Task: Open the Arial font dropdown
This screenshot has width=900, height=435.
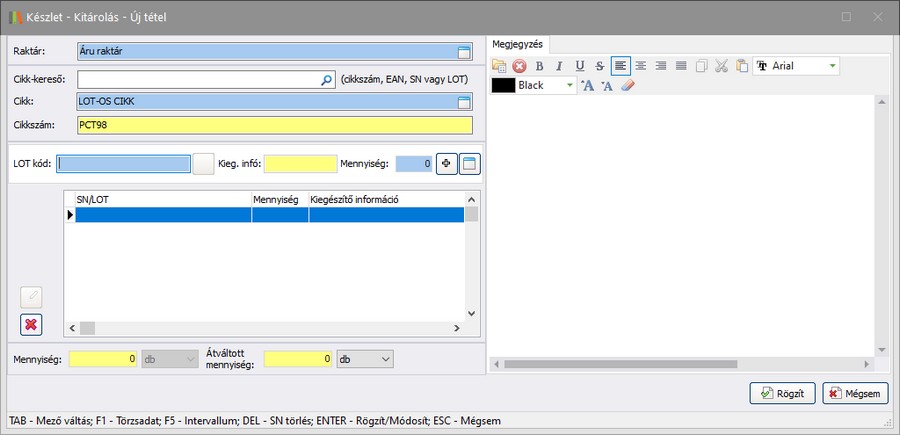Action: coord(832,66)
